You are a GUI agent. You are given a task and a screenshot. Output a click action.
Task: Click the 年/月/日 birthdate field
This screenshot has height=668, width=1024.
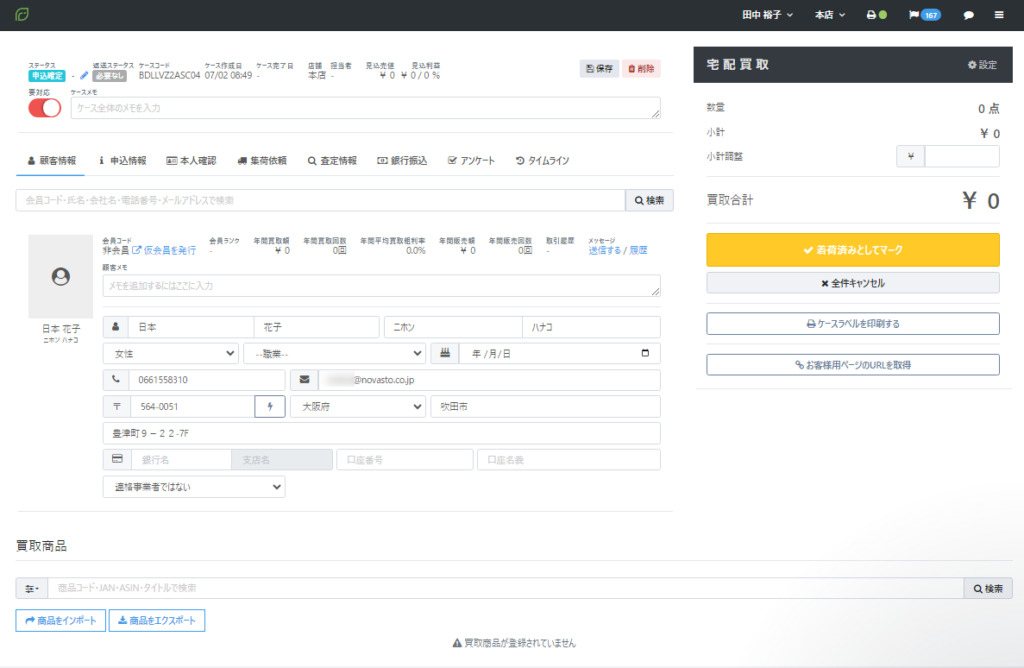[560, 353]
